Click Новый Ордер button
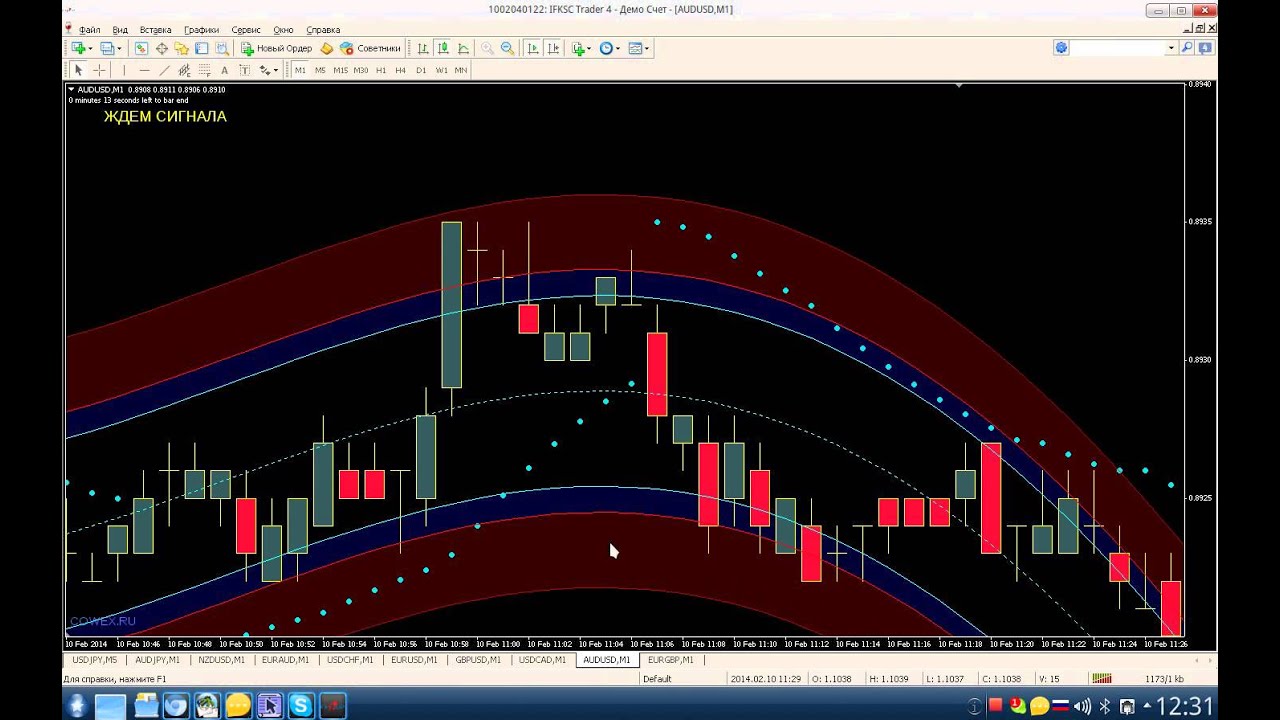 [277, 48]
